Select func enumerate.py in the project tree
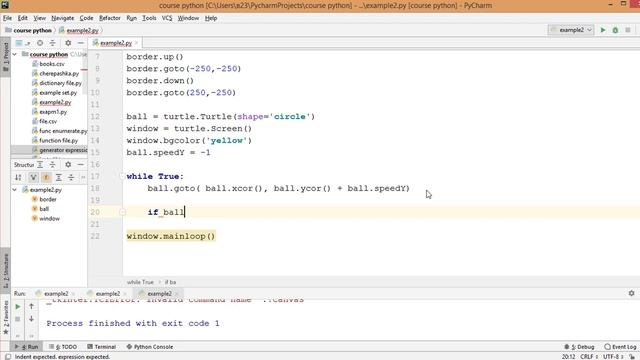This screenshot has width=640, height=360. [x=63, y=131]
